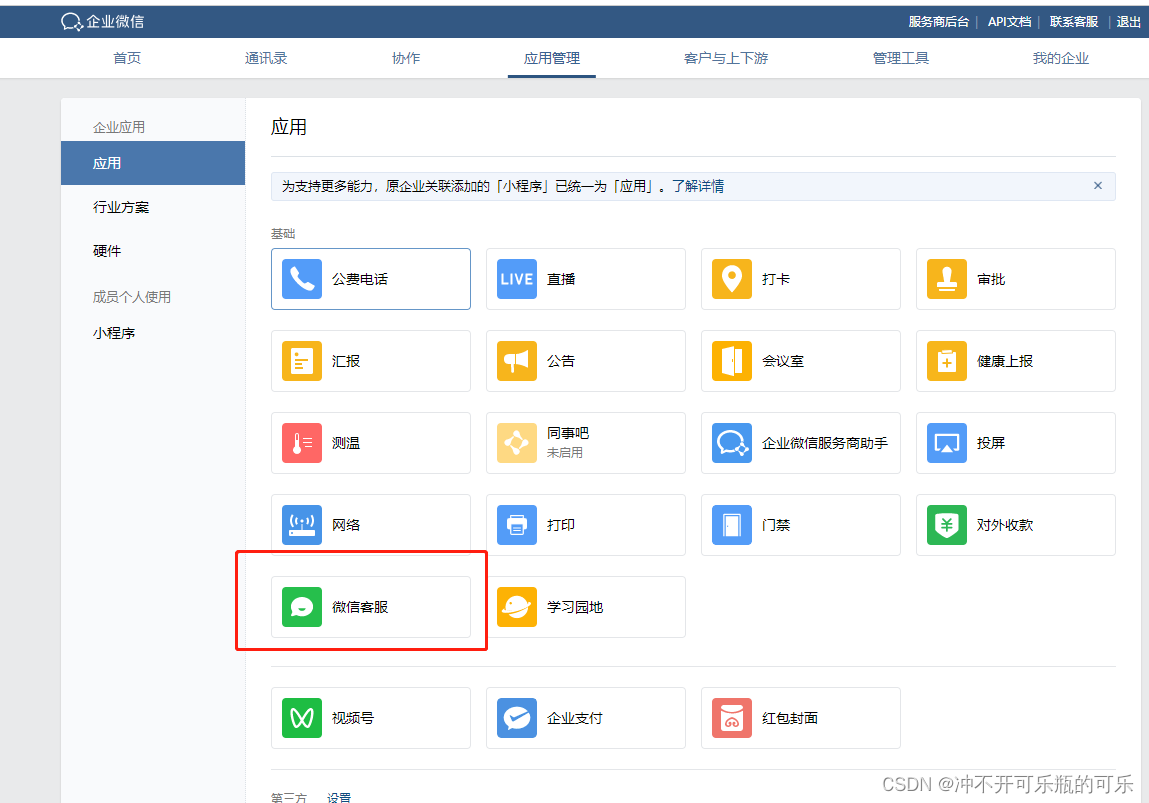
Task: Select the 审批 stamp icon
Action: click(947, 279)
